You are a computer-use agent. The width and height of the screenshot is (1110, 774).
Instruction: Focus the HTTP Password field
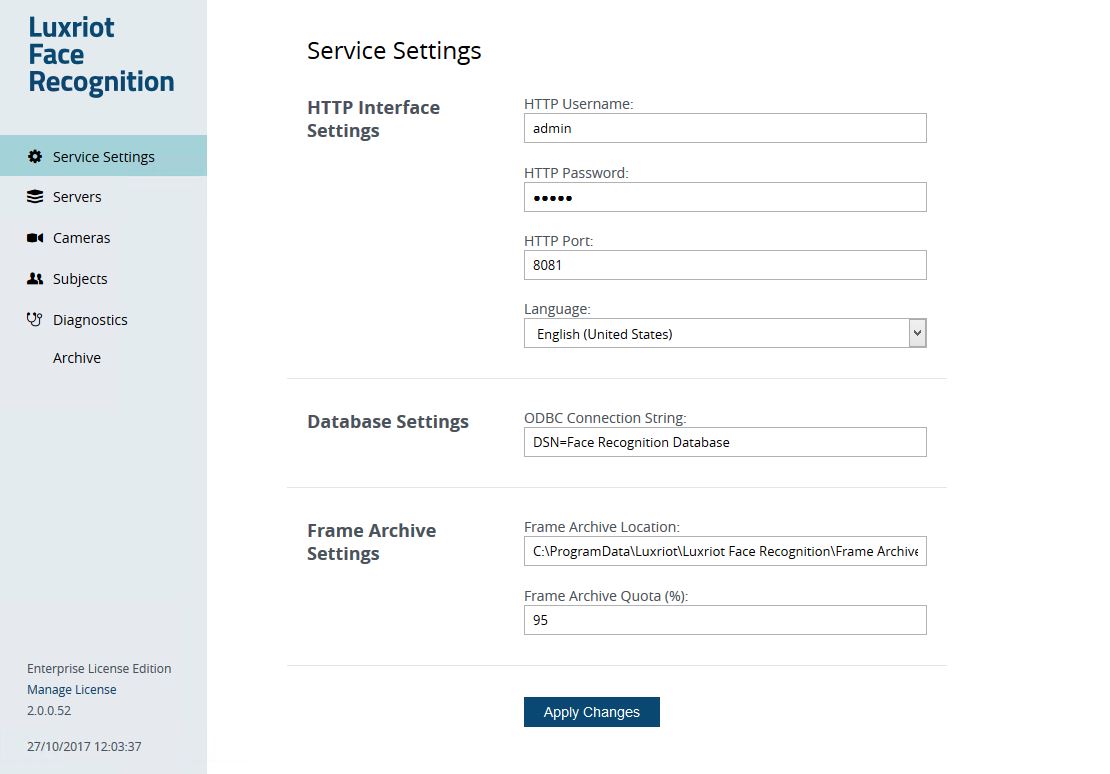725,197
